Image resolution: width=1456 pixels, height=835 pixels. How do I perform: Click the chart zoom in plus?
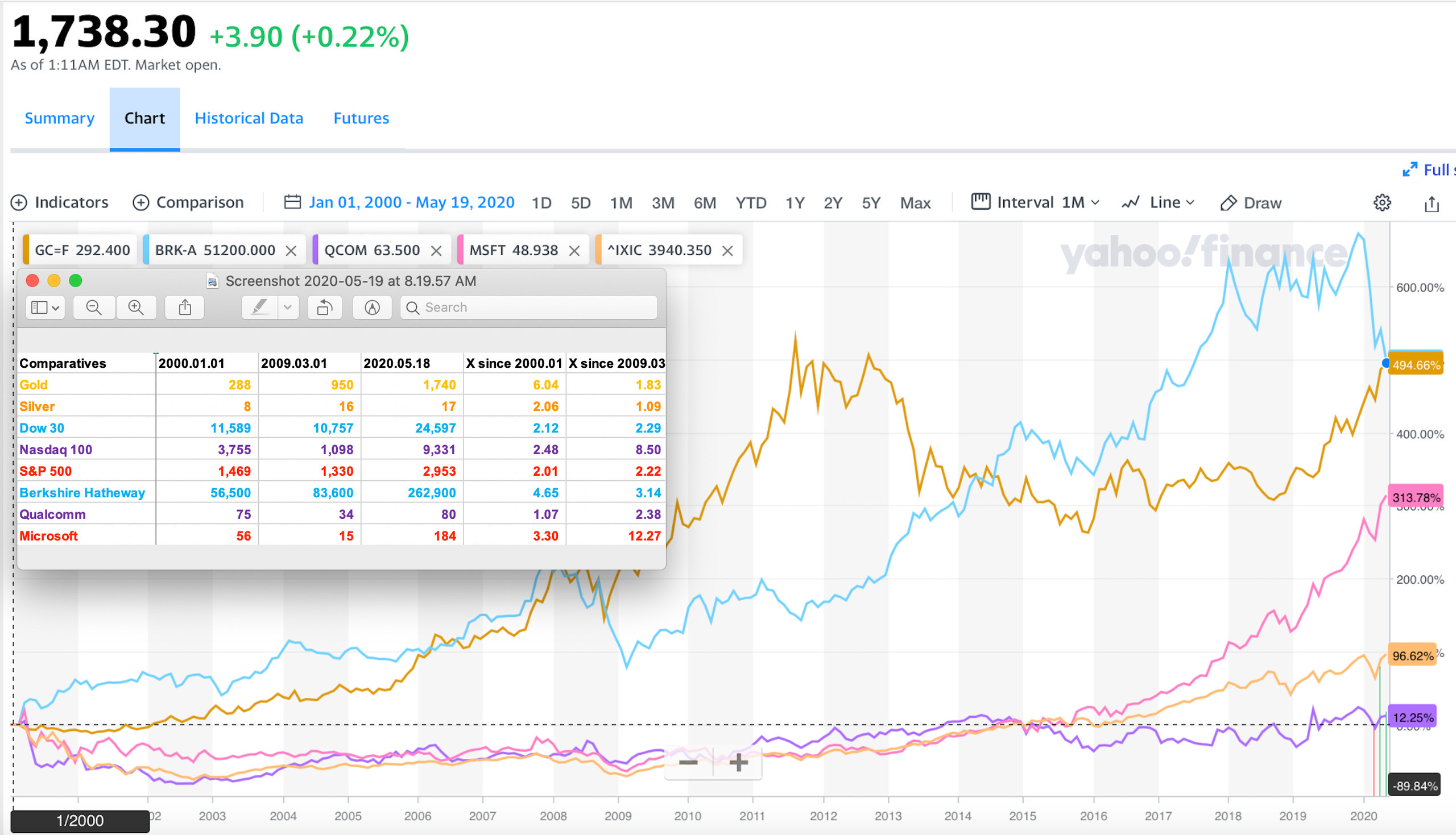coord(738,762)
